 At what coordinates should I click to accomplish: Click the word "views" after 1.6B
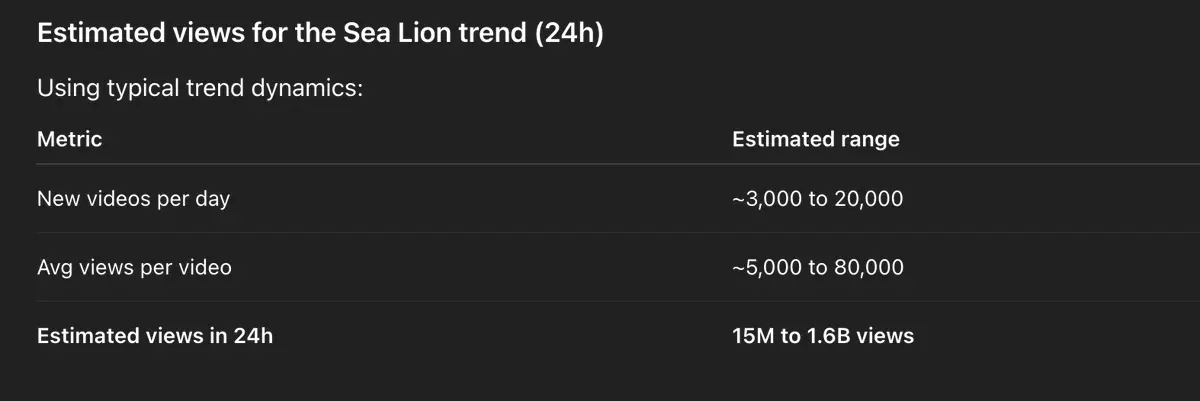[884, 336]
